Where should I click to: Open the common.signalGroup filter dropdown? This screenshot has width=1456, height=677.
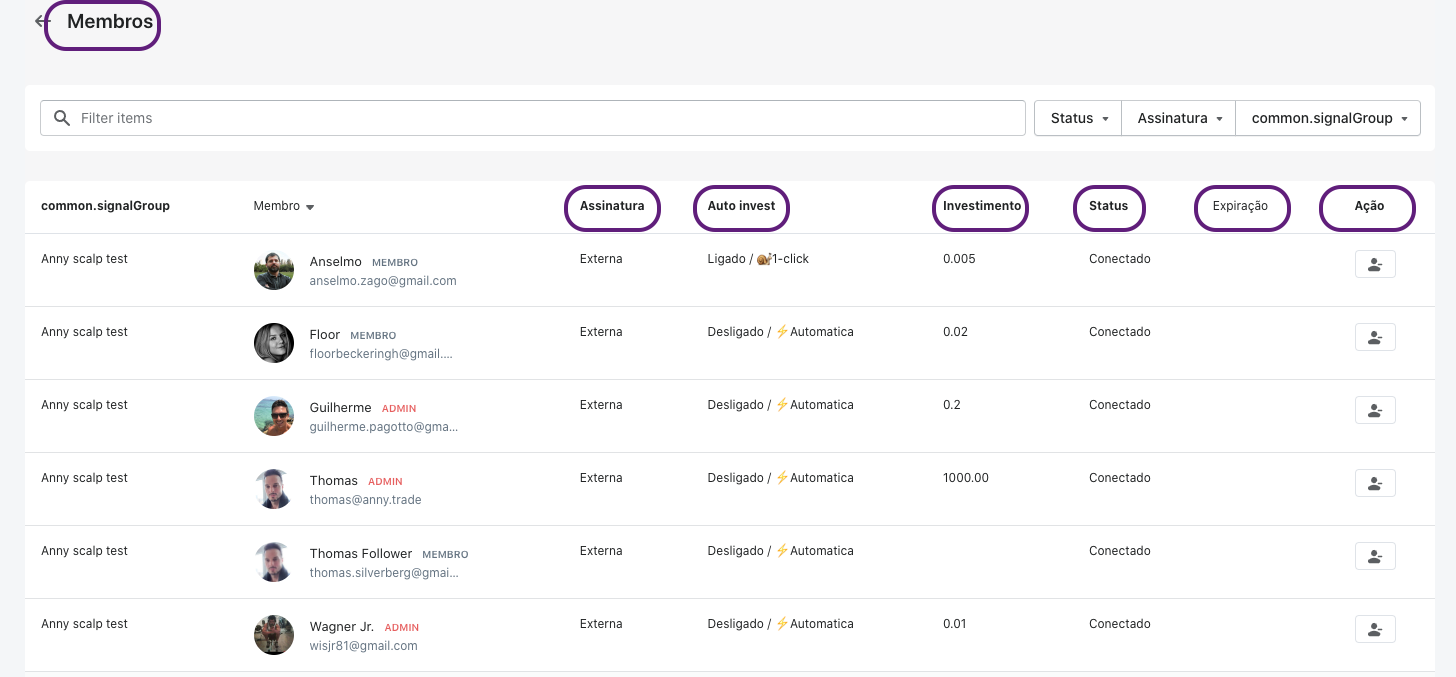click(x=1328, y=118)
